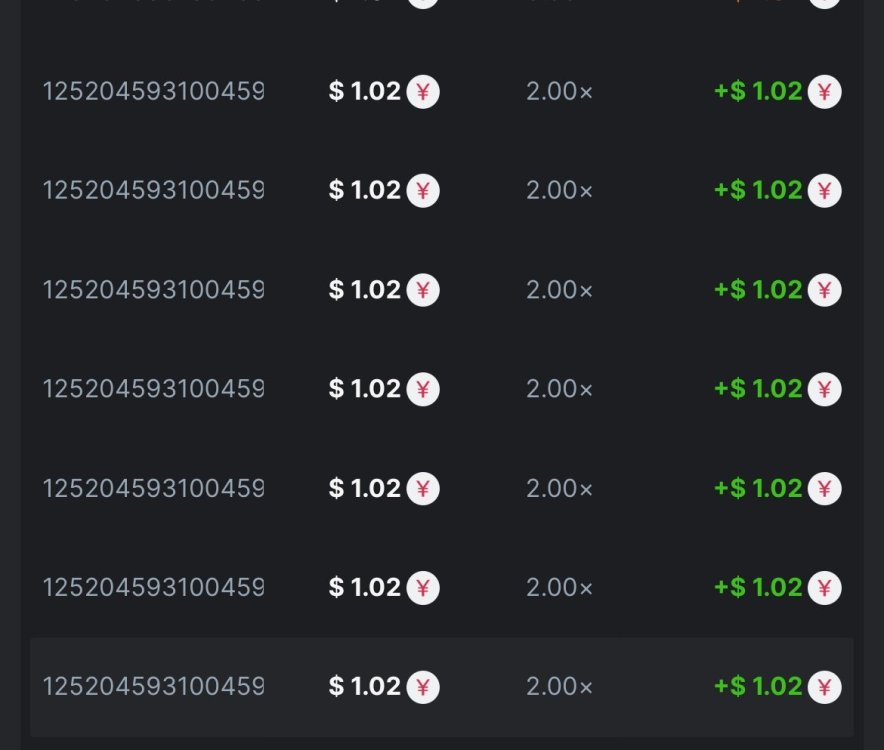Click 2.00× multiplier in the highlighted row
The width and height of the screenshot is (884, 750).
(x=559, y=687)
